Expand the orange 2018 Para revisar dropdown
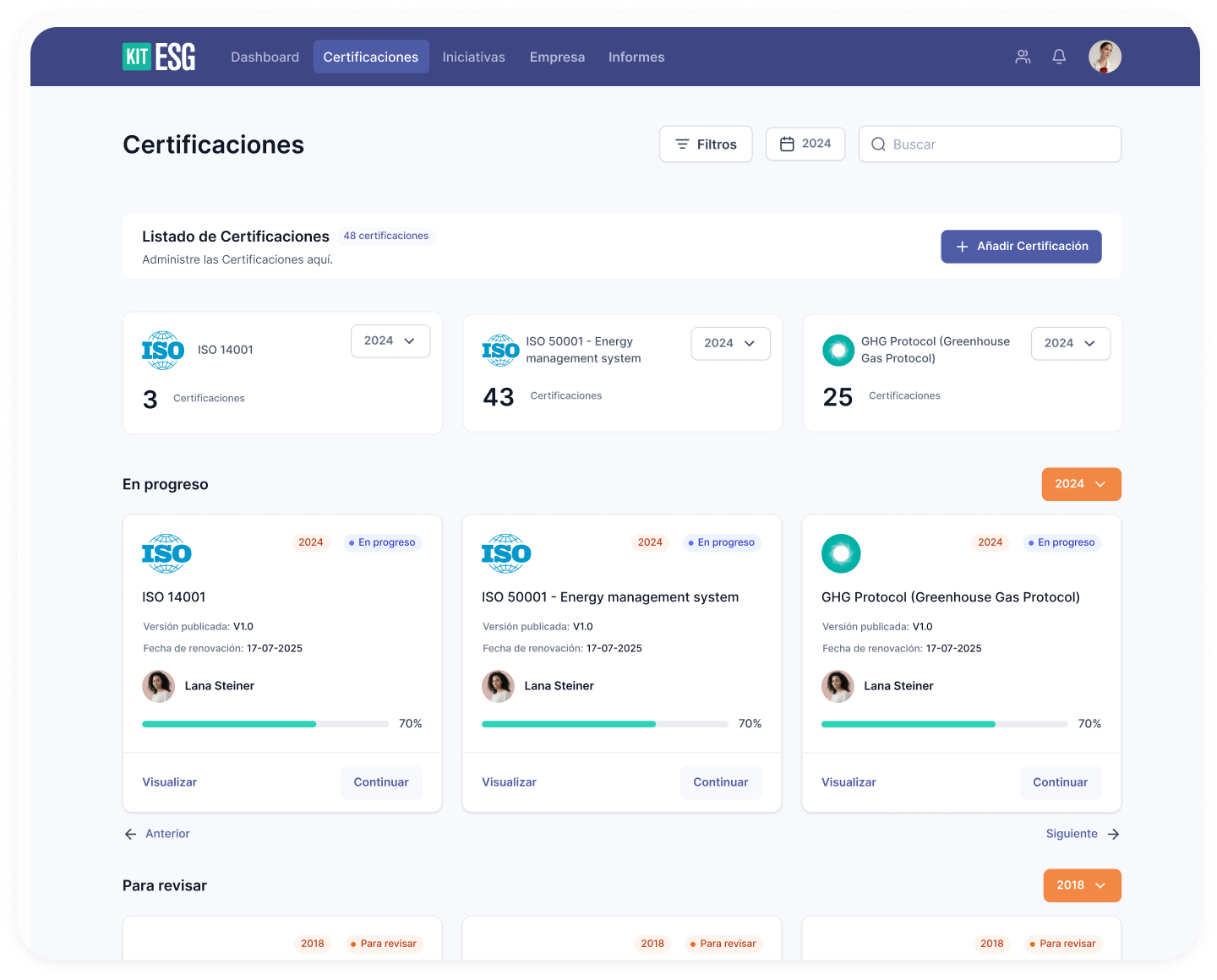This screenshot has height=980, width=1217. (x=1082, y=885)
